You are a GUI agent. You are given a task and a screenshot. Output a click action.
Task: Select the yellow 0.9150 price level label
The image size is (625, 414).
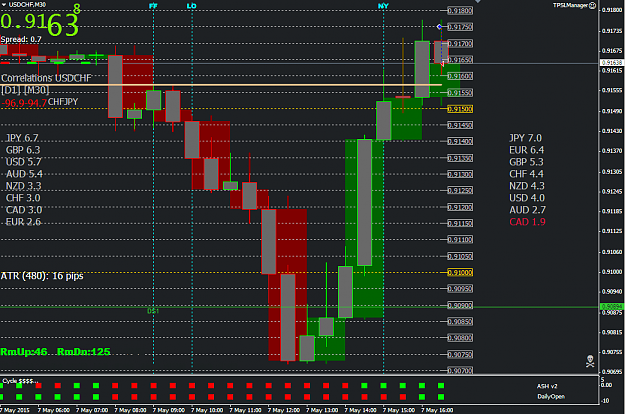pos(460,109)
